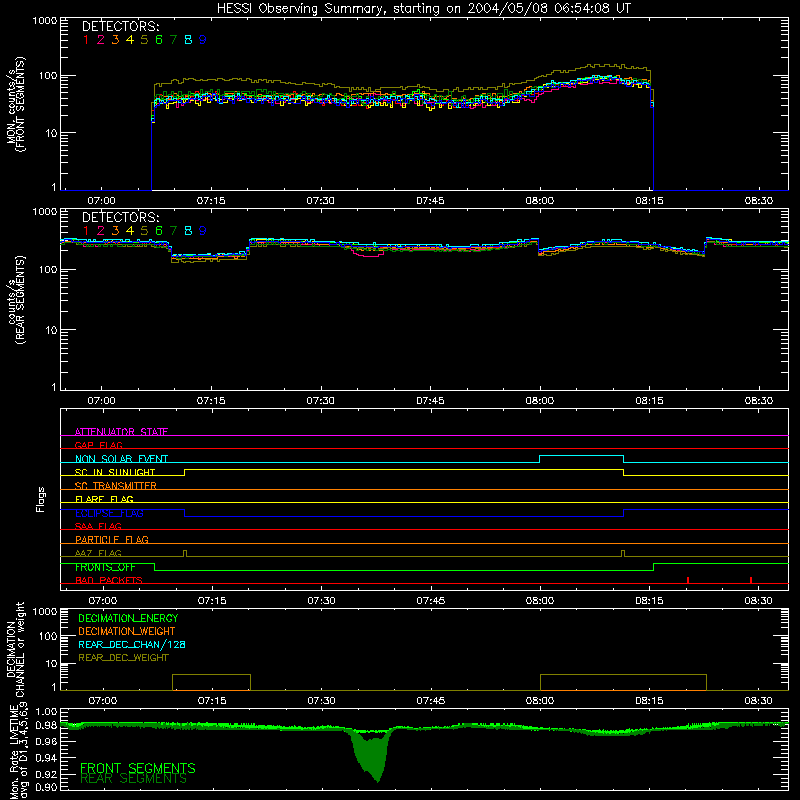The image size is (800, 800).
Task: Select olive detector 5 in front segments legend
Action: point(144,40)
